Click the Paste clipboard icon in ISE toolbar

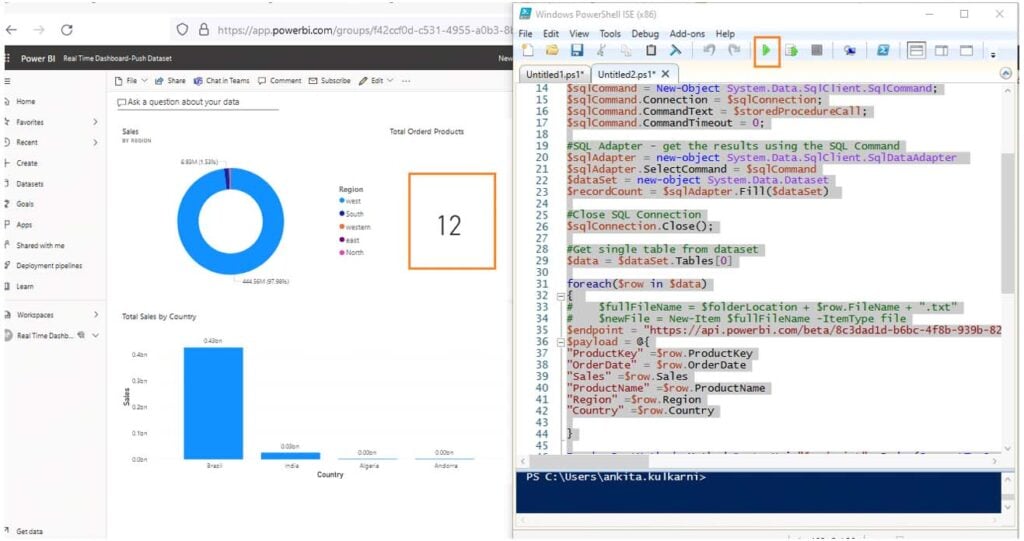651,50
